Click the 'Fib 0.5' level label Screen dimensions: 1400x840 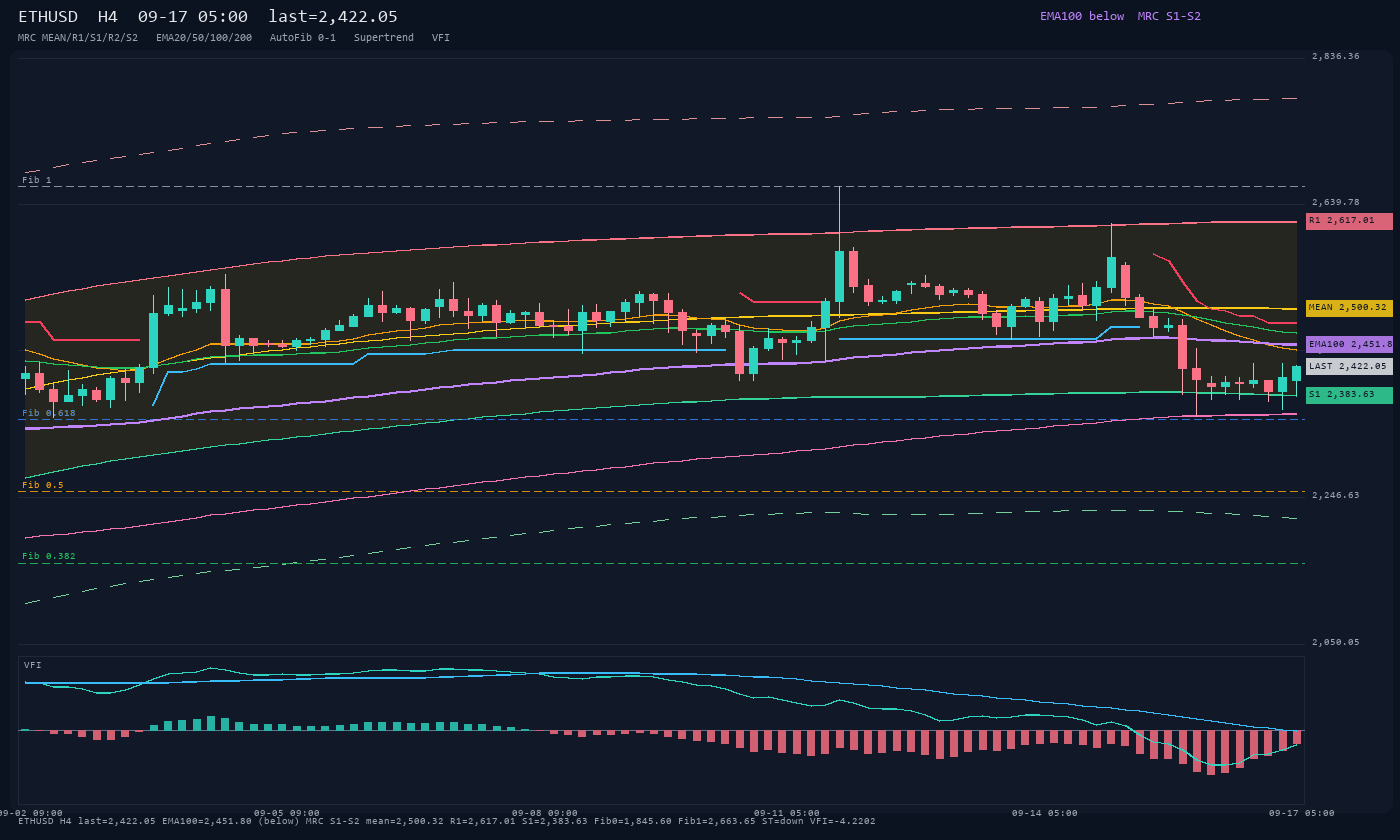pyautogui.click(x=43, y=485)
